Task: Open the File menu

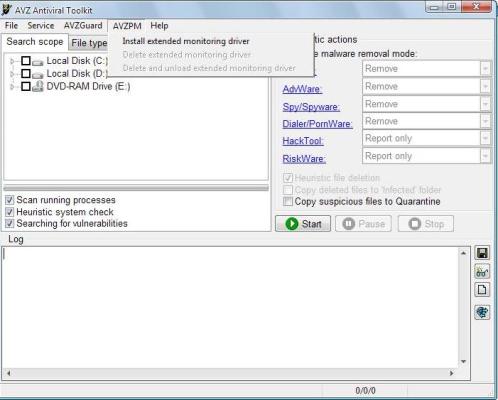Action: (11, 26)
